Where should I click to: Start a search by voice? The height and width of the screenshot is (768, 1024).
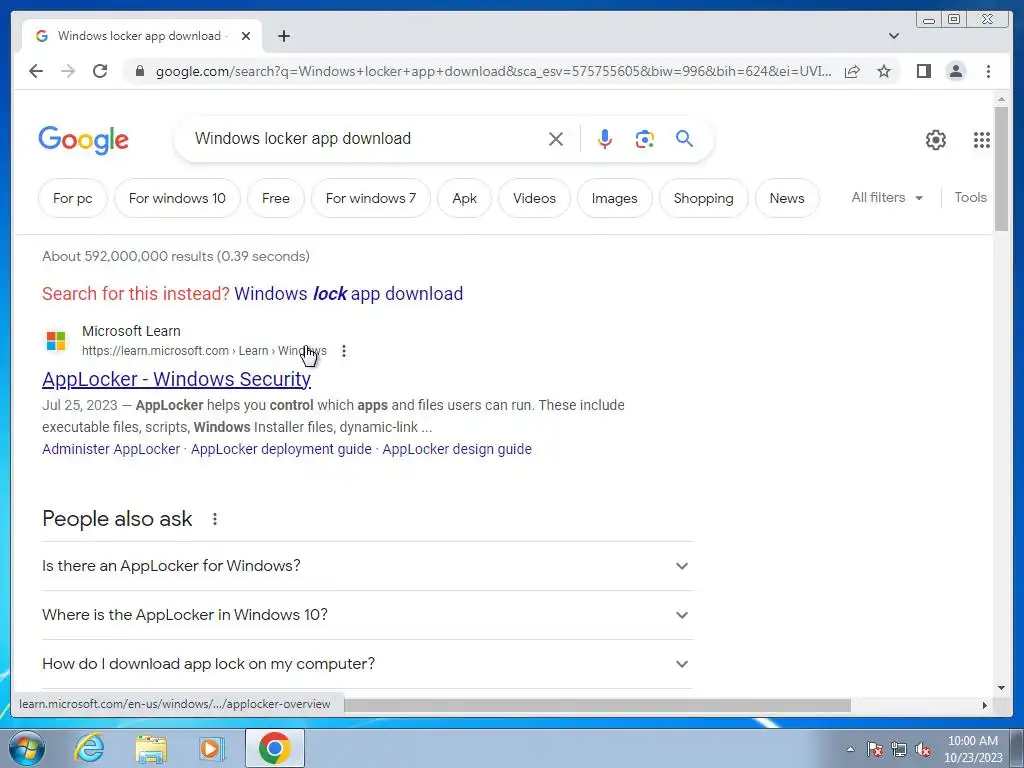(605, 139)
